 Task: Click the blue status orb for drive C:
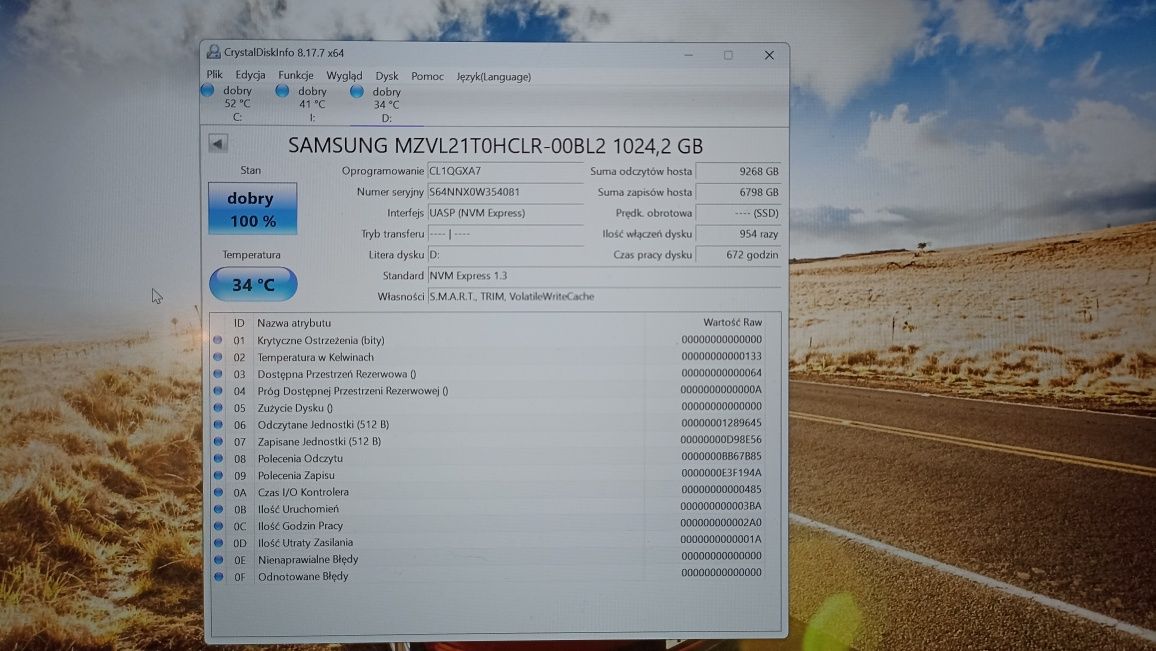207,90
